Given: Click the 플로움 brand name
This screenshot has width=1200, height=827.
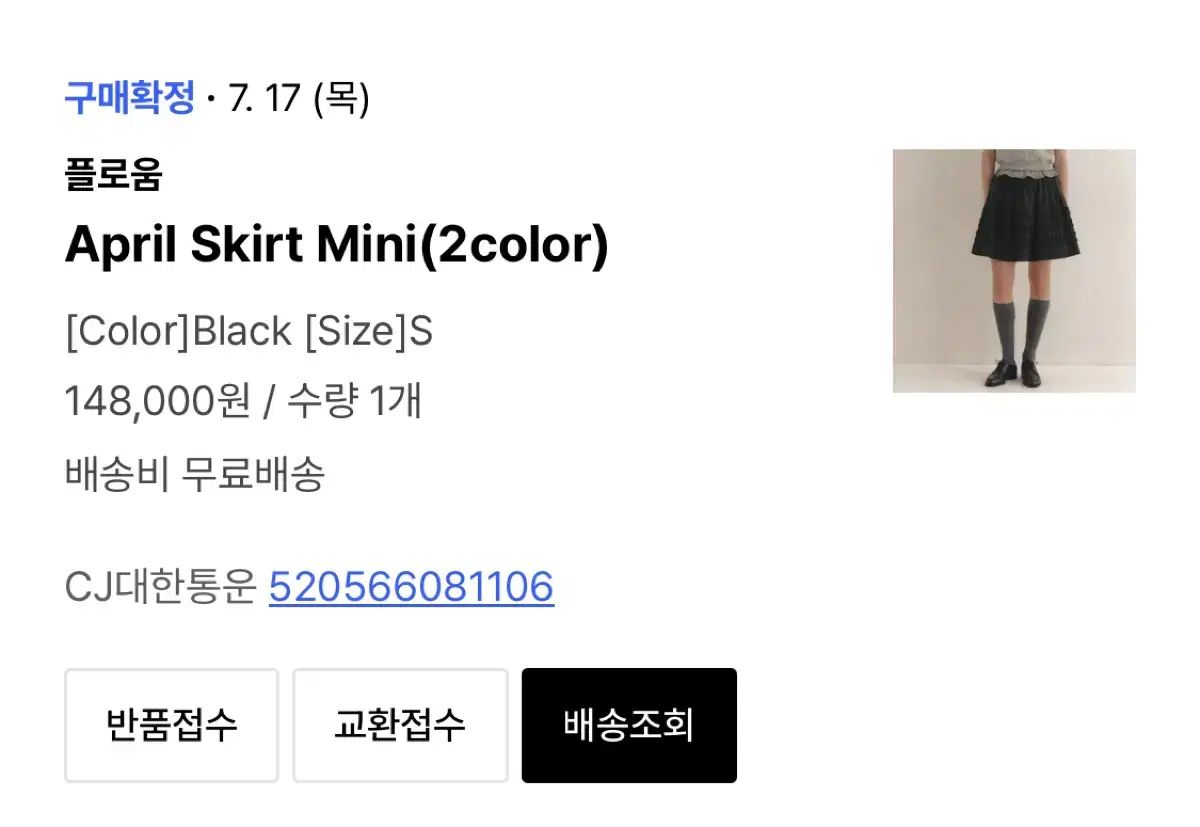Looking at the screenshot, I should 113,175.
